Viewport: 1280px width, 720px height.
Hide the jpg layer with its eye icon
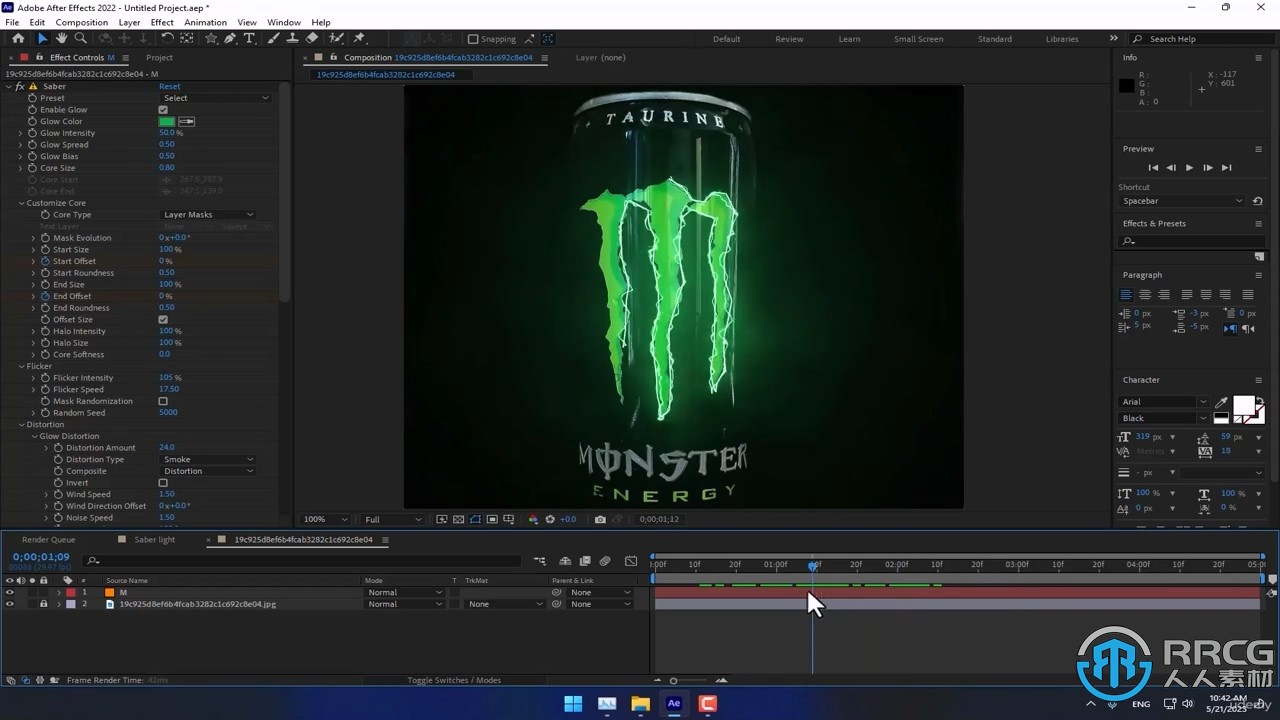(x=10, y=604)
